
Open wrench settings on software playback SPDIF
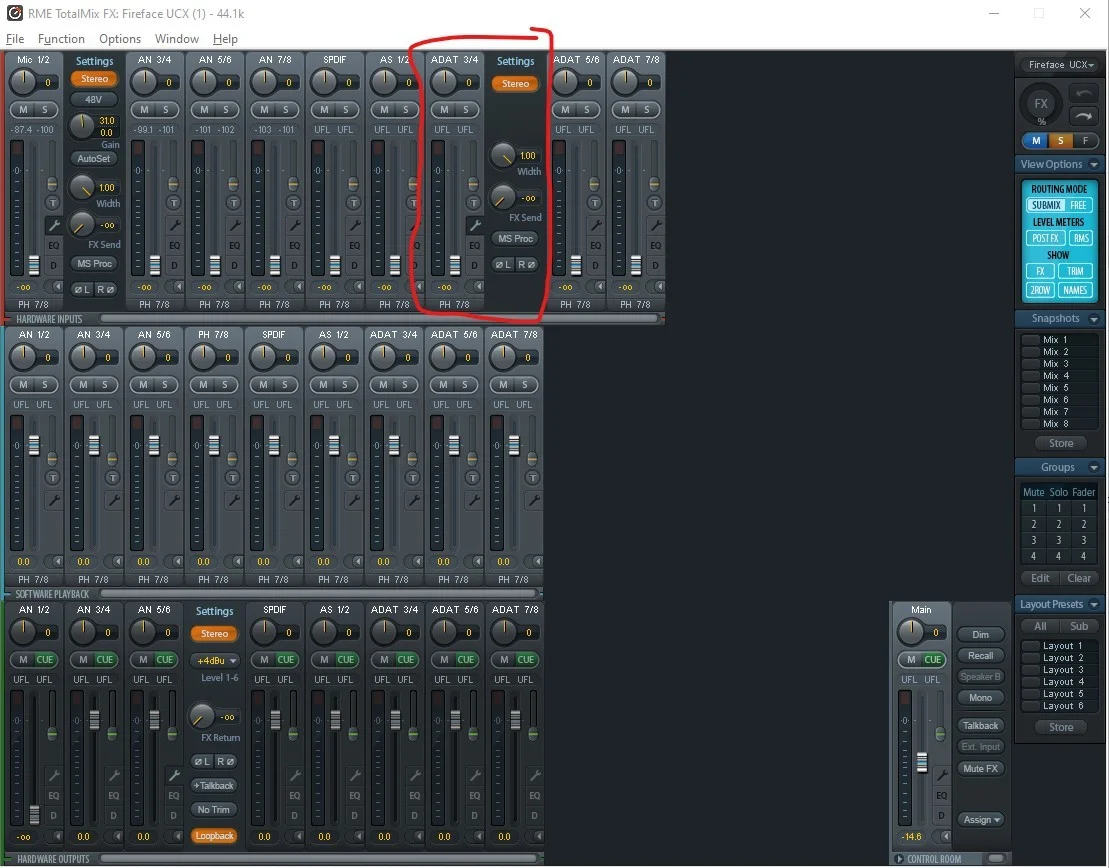pos(293,500)
